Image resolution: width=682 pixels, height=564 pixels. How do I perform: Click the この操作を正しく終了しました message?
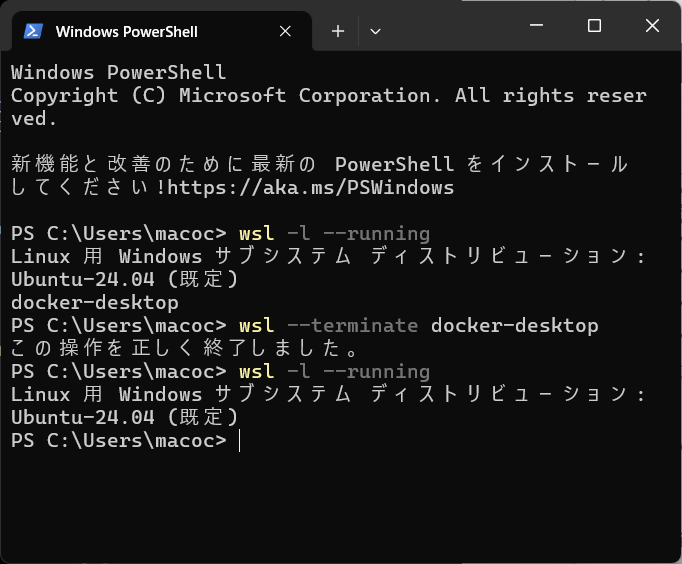pyautogui.click(x=185, y=349)
